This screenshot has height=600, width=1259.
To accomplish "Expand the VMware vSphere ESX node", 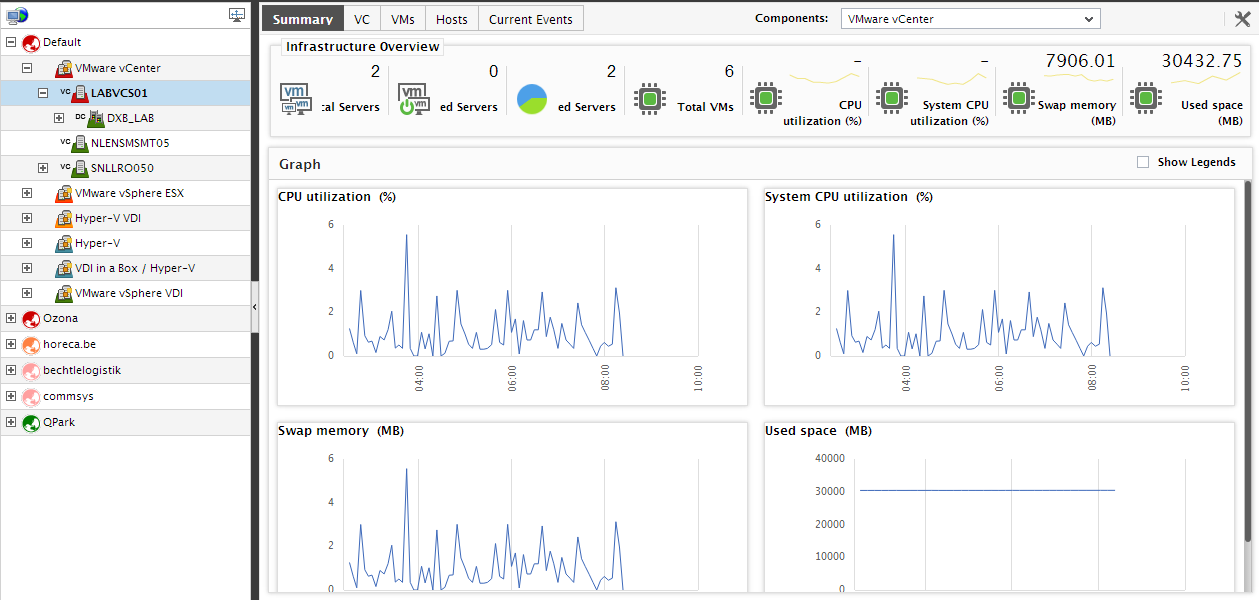I will [x=27, y=194].
